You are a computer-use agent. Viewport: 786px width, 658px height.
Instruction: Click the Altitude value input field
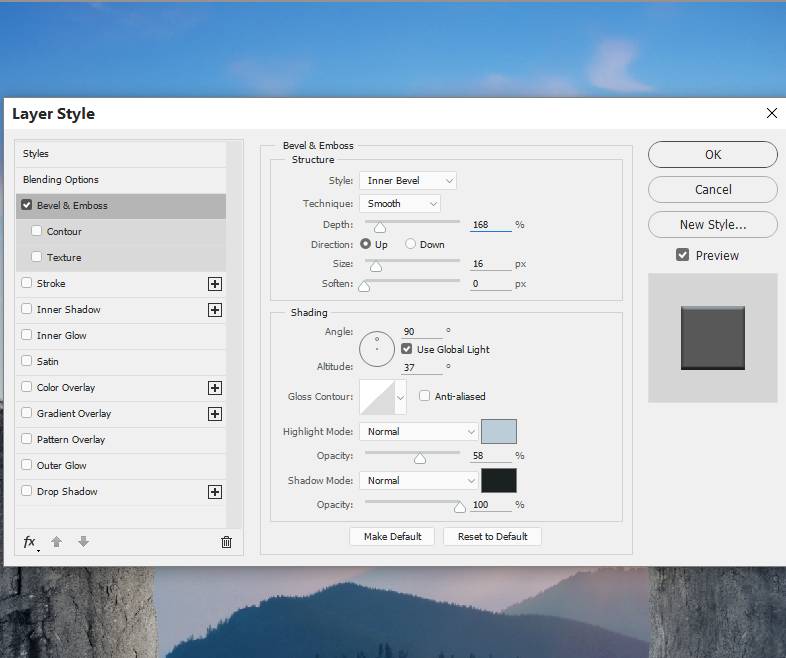[x=422, y=367]
